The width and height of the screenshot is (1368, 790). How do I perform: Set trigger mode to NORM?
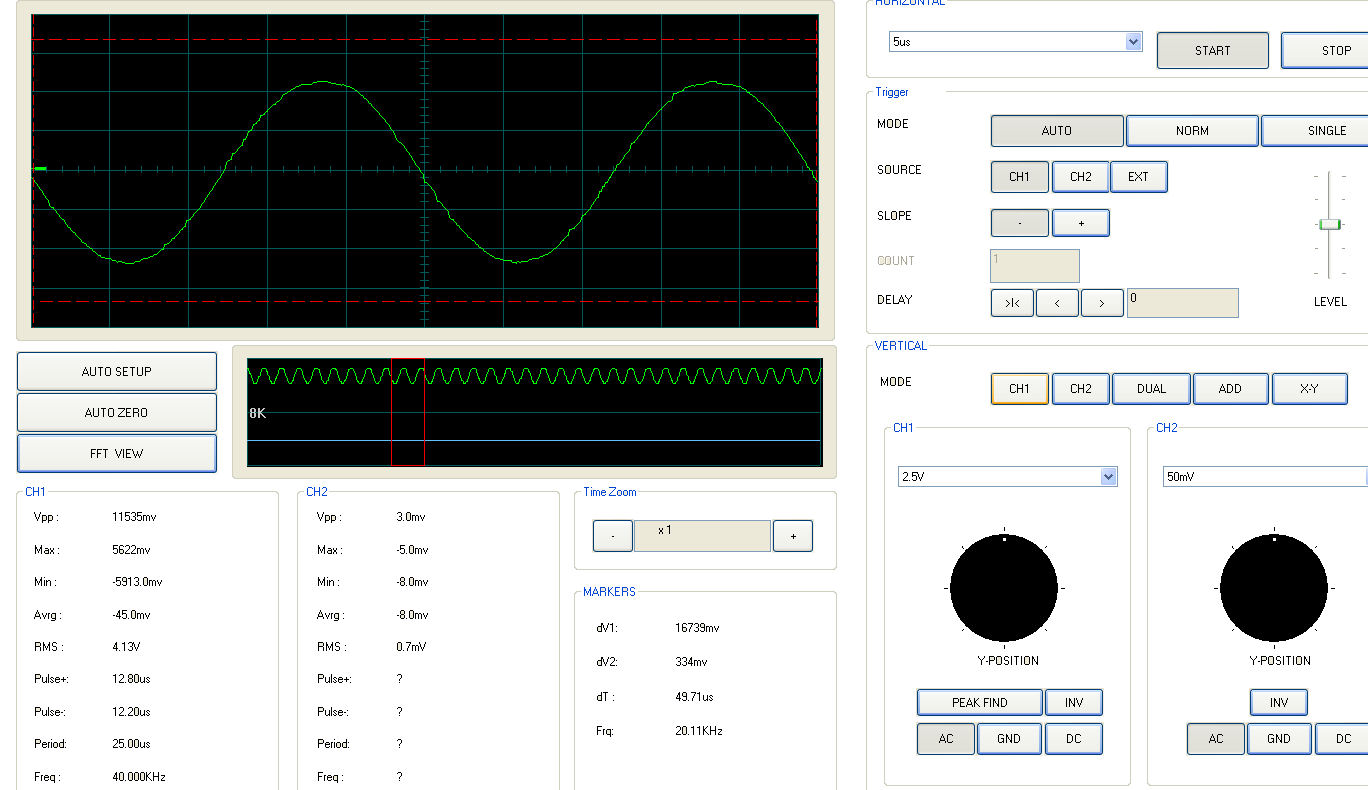point(1192,131)
